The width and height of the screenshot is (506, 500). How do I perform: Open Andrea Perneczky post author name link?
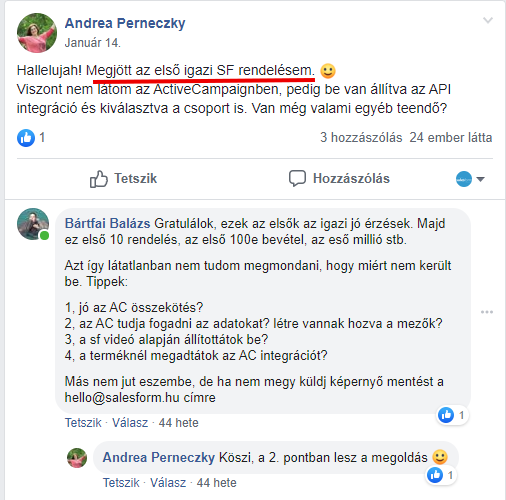pos(125,23)
